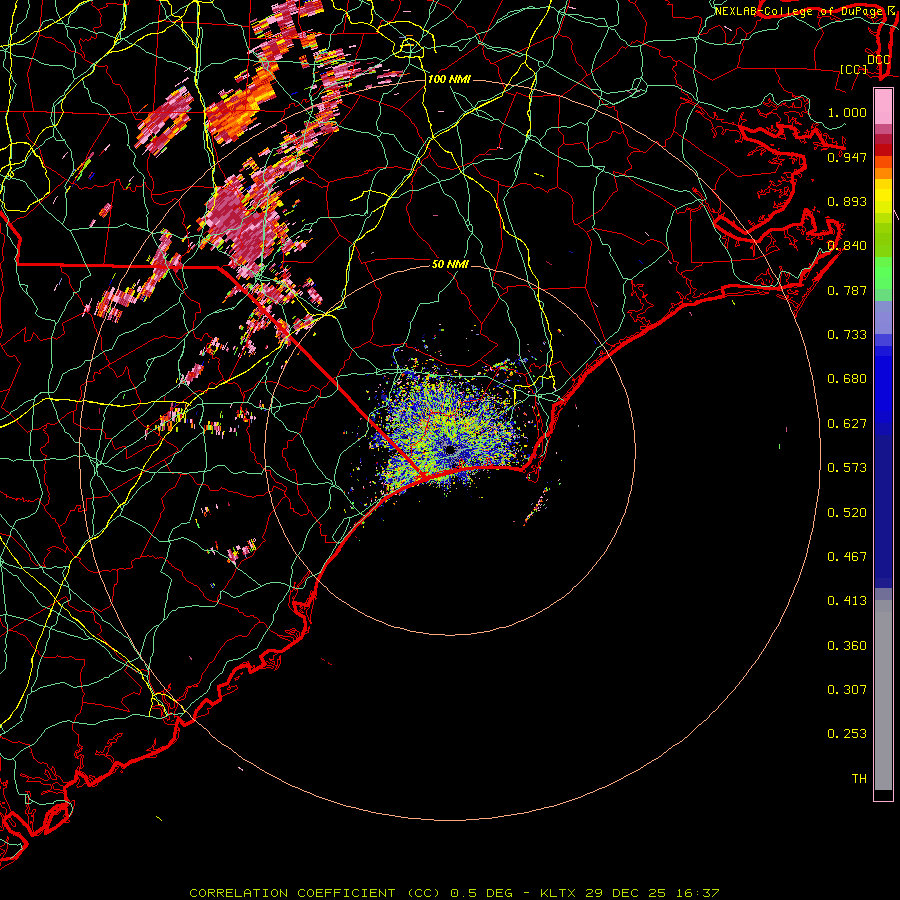900x900 pixels.
Task: Select the 1.000 scale value
Action: [x=847, y=112]
